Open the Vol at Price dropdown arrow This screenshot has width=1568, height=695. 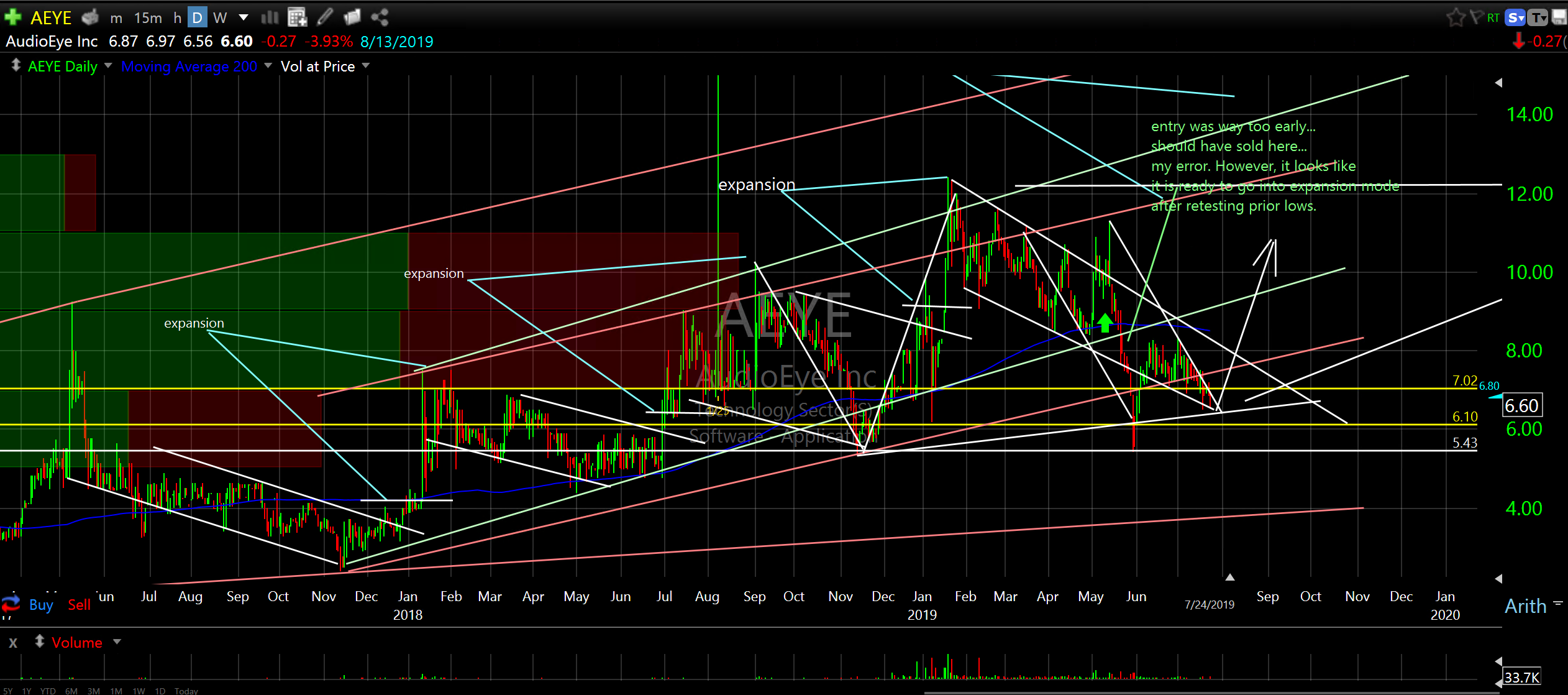pyautogui.click(x=366, y=65)
